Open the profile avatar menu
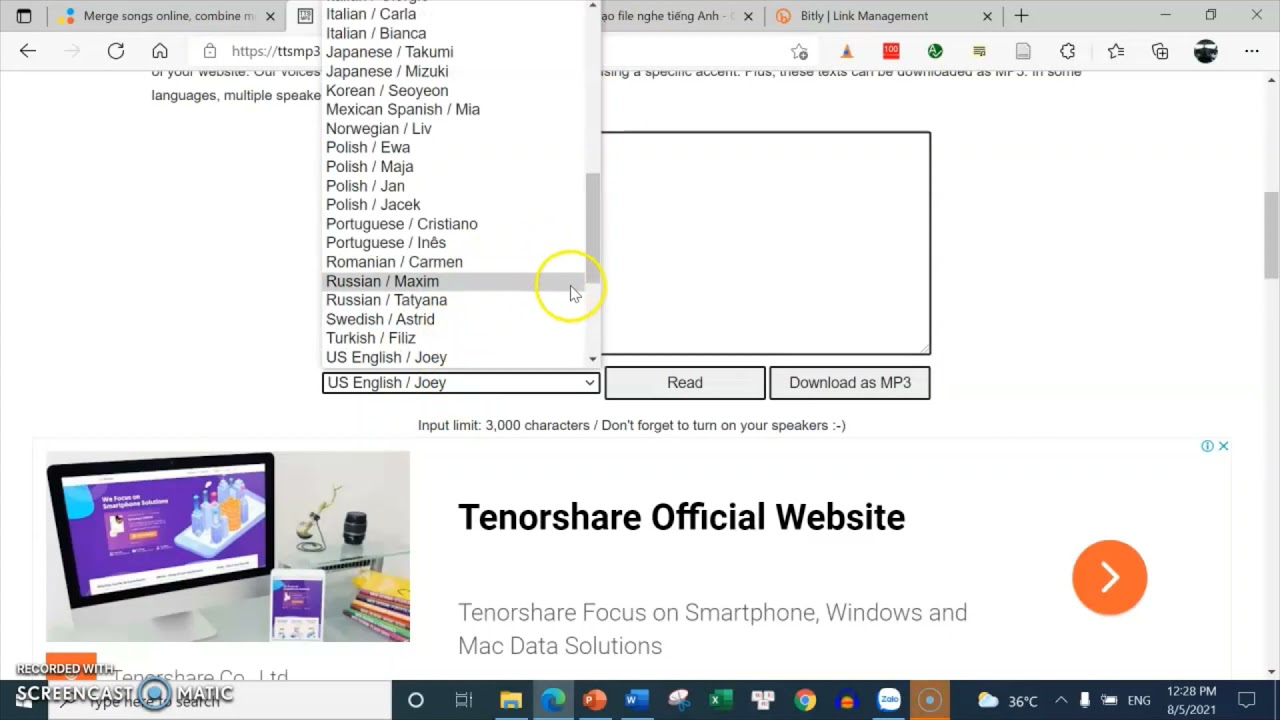The image size is (1280, 720). tap(1206, 51)
